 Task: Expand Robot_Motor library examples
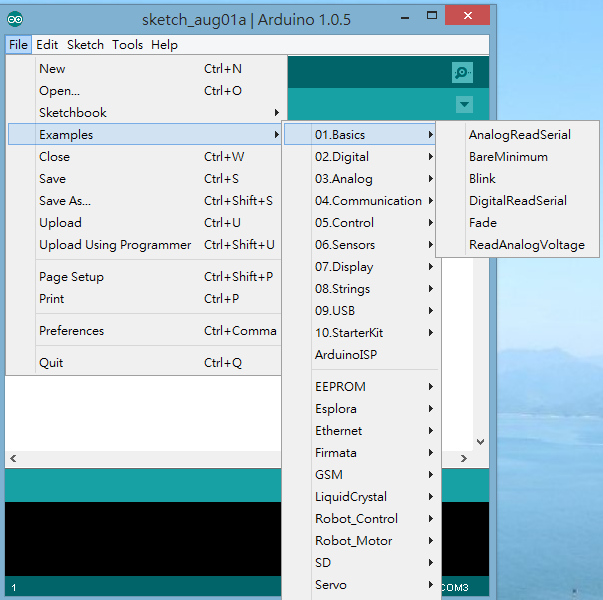point(361,540)
